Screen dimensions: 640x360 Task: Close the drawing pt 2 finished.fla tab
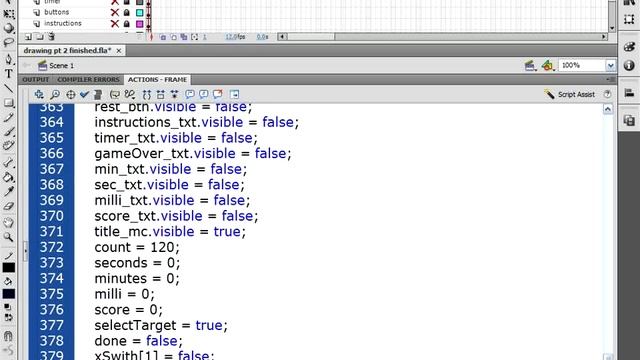119,51
